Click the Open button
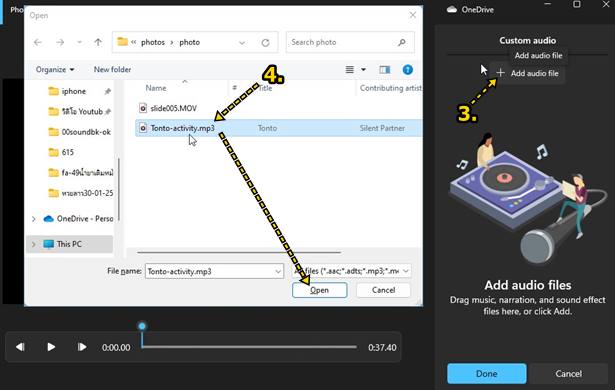 (x=320, y=290)
